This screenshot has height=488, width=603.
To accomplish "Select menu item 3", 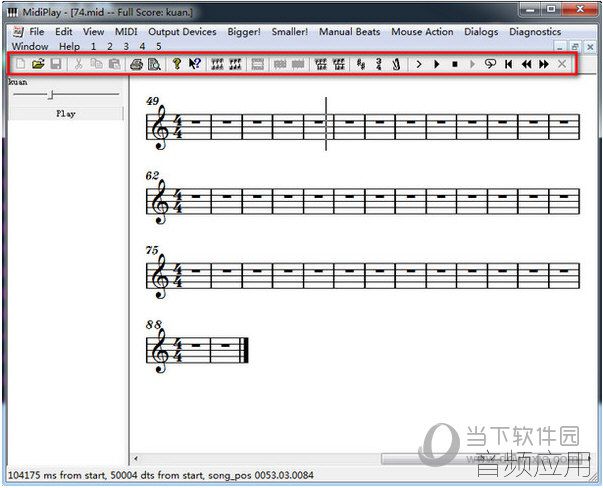I will click(x=126, y=47).
